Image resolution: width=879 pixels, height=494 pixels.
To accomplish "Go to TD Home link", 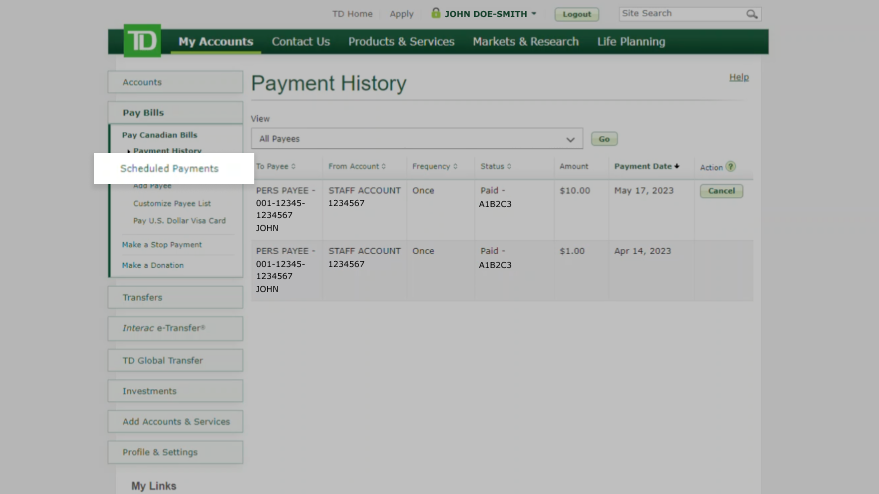I will tap(352, 14).
